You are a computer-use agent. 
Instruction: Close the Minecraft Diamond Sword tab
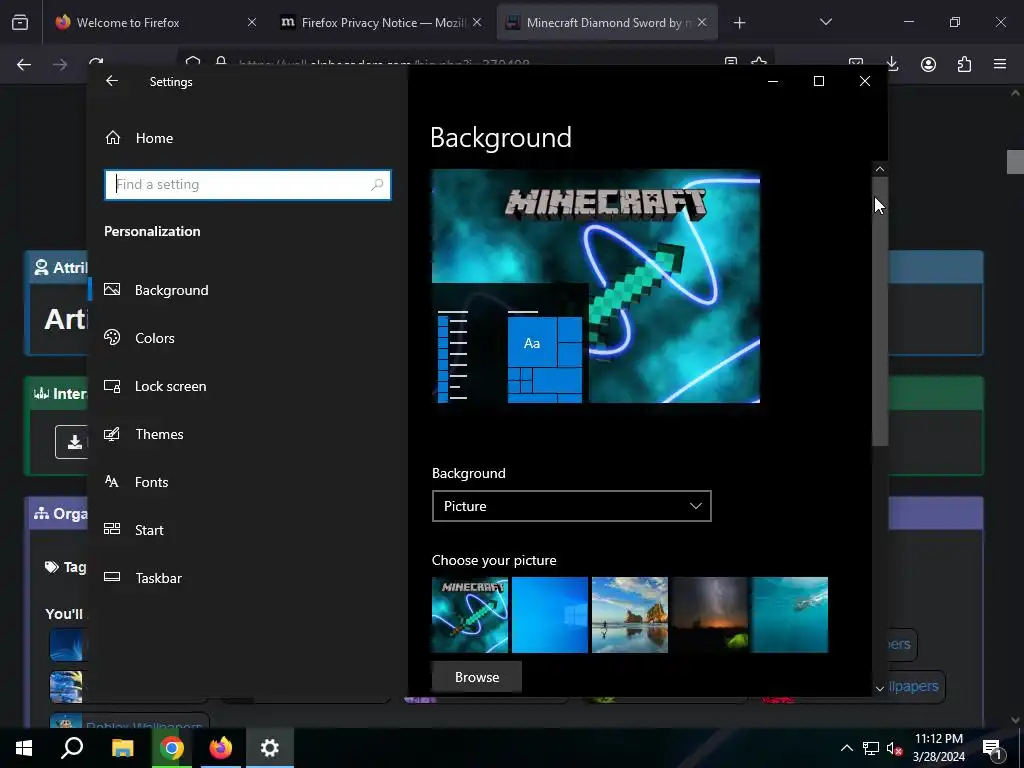(702, 22)
